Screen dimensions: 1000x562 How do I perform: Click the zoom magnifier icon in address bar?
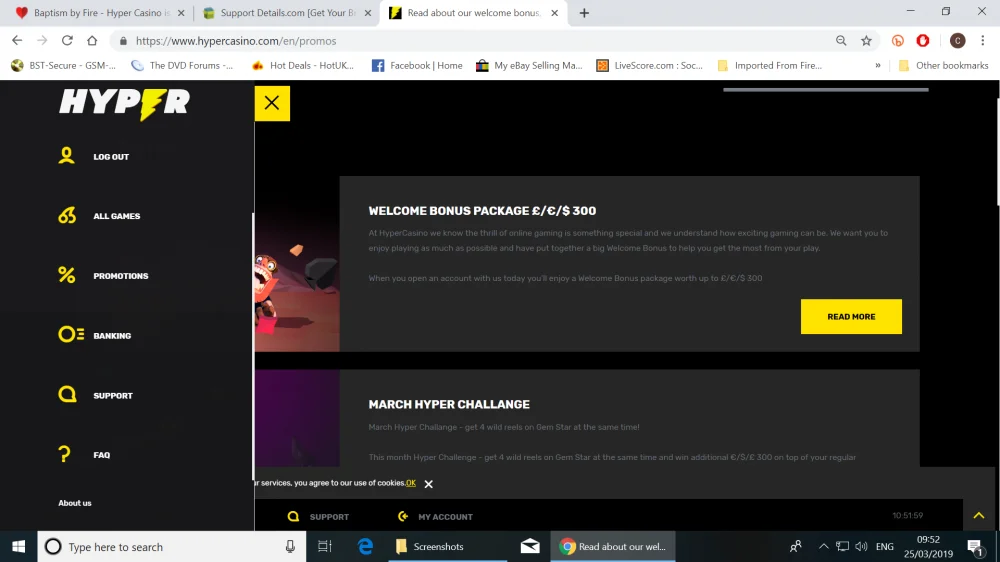point(841,41)
